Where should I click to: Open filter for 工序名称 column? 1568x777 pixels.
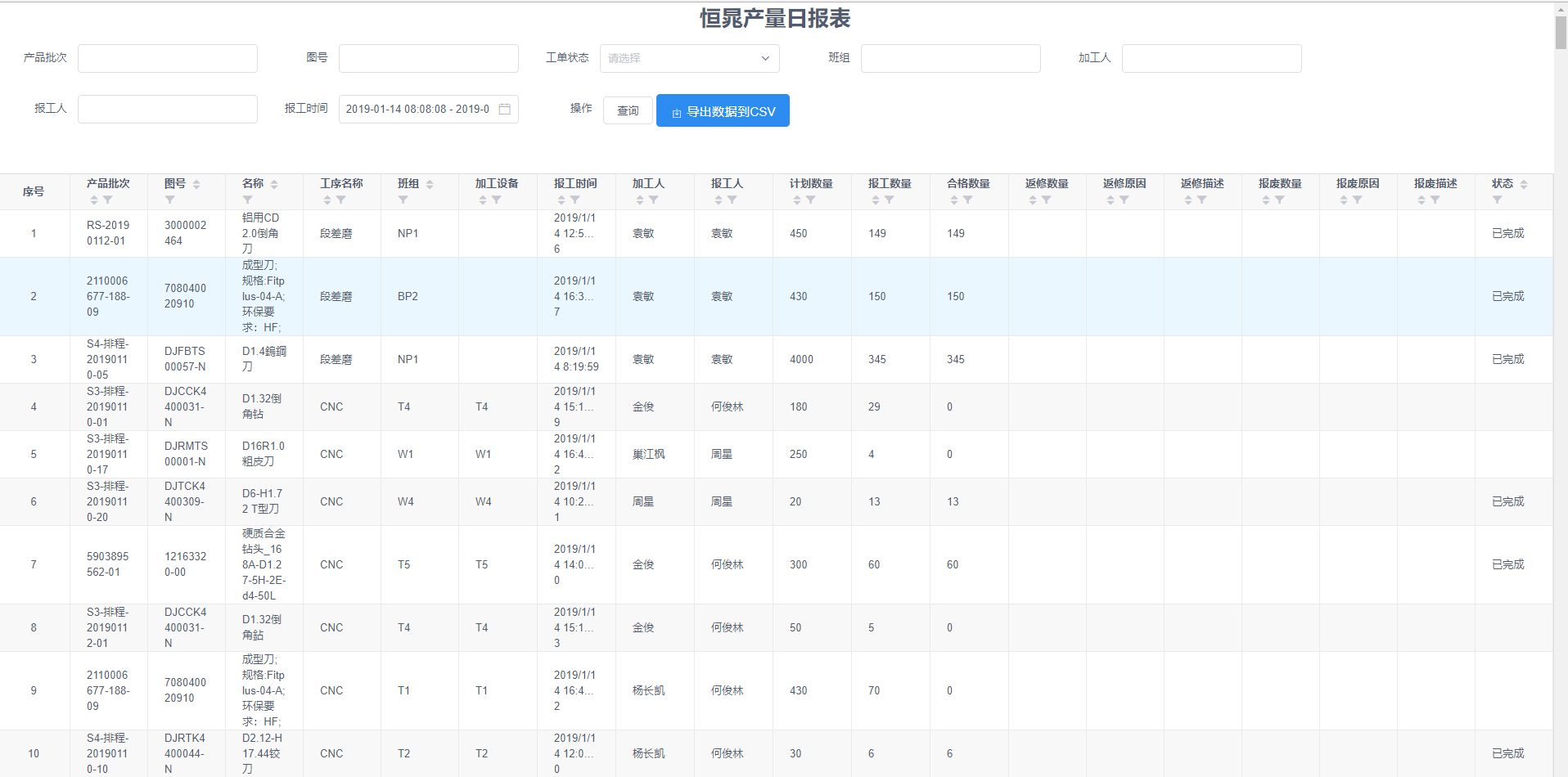coord(340,200)
